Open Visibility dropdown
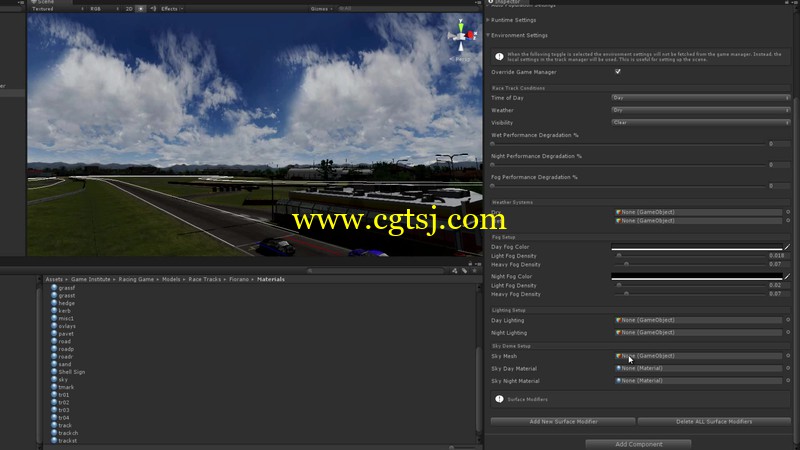The image size is (800, 450). (x=701, y=122)
